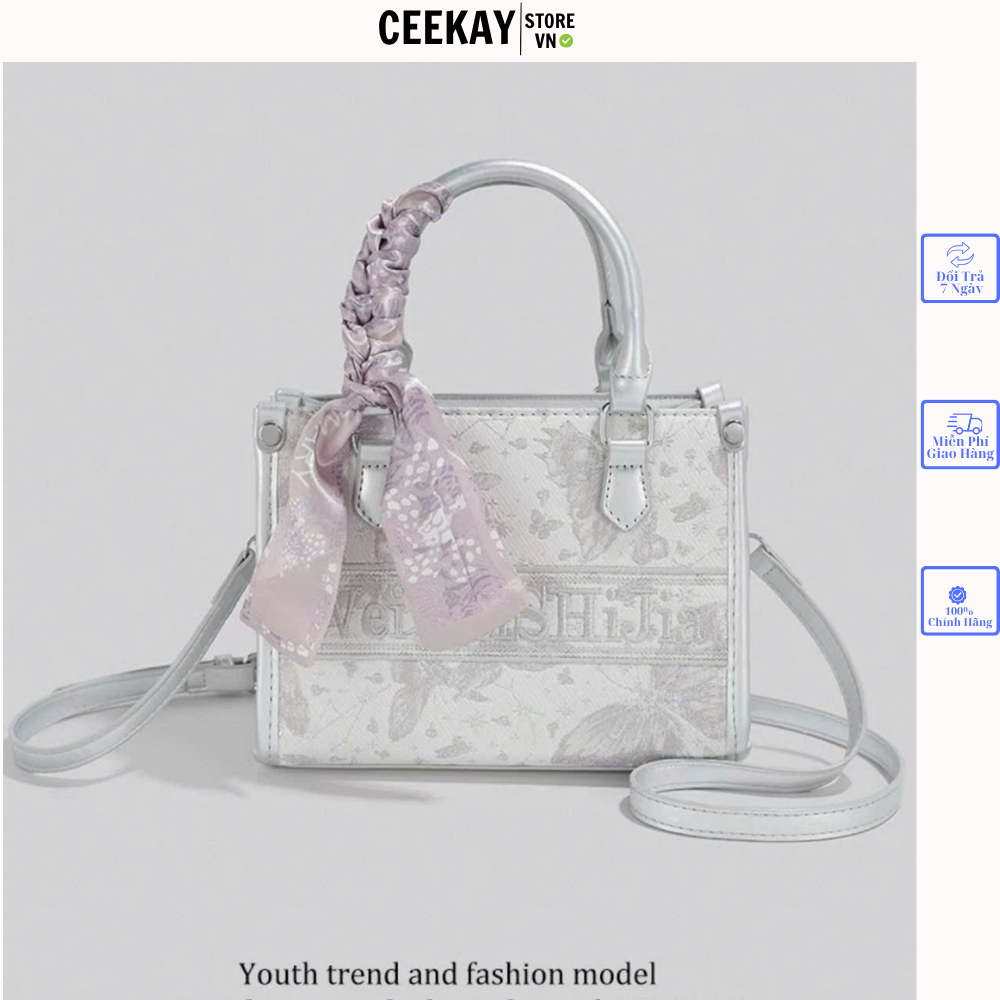Select the 100% Chính Hãng badge text
1000x1000 pixels.
960,616
